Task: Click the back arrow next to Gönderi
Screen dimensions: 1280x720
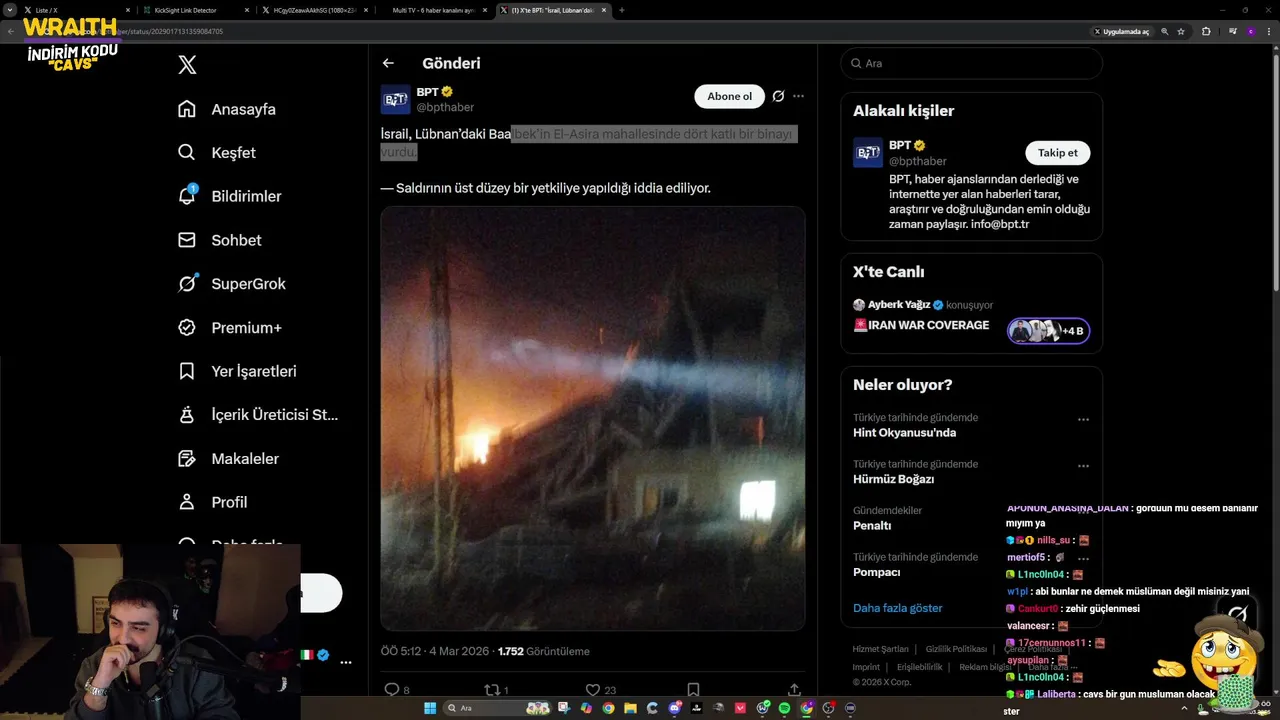Action: (388, 63)
